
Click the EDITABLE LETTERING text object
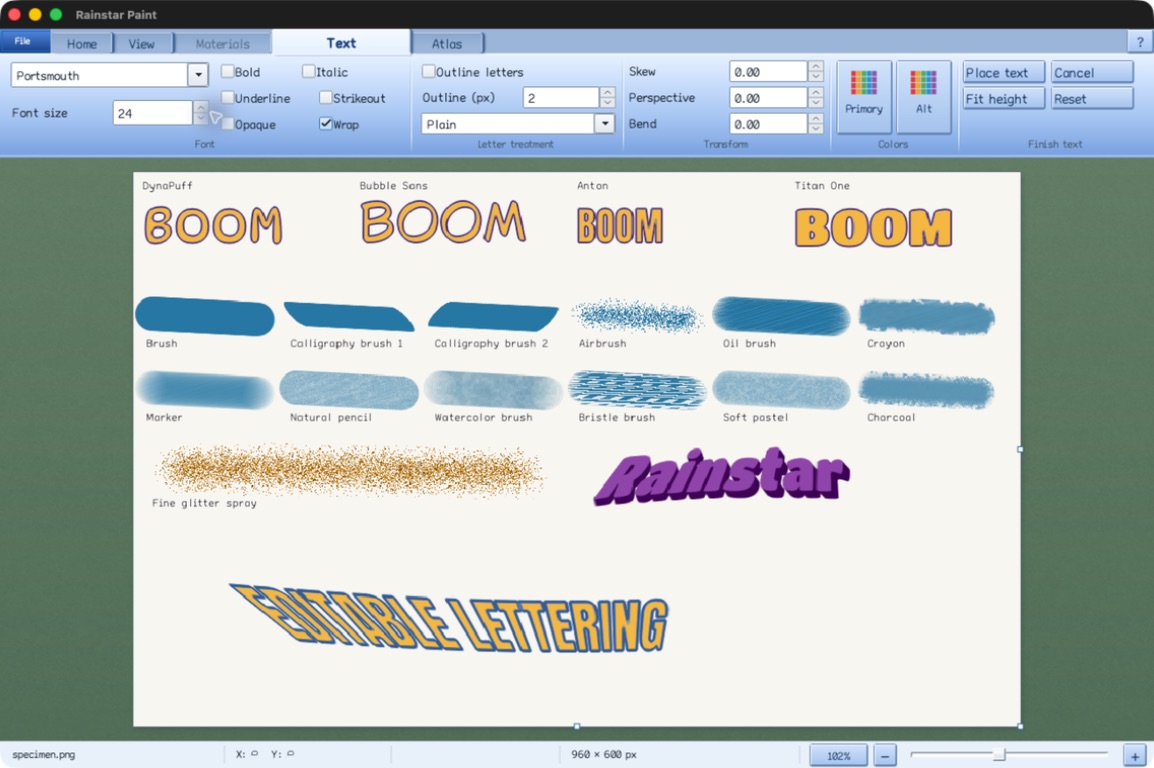pos(449,618)
